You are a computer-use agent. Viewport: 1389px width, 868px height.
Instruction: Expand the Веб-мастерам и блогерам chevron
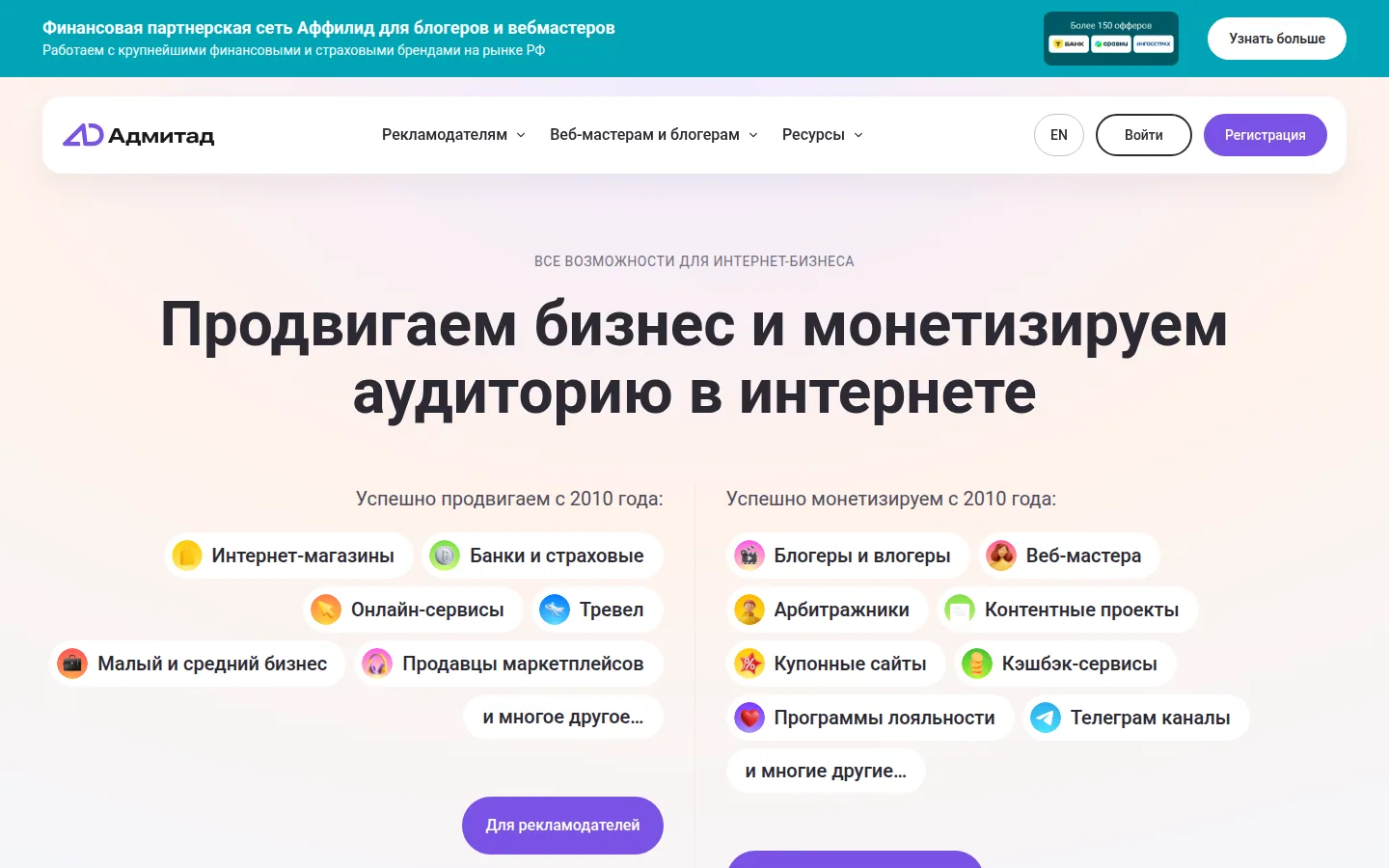click(x=753, y=135)
